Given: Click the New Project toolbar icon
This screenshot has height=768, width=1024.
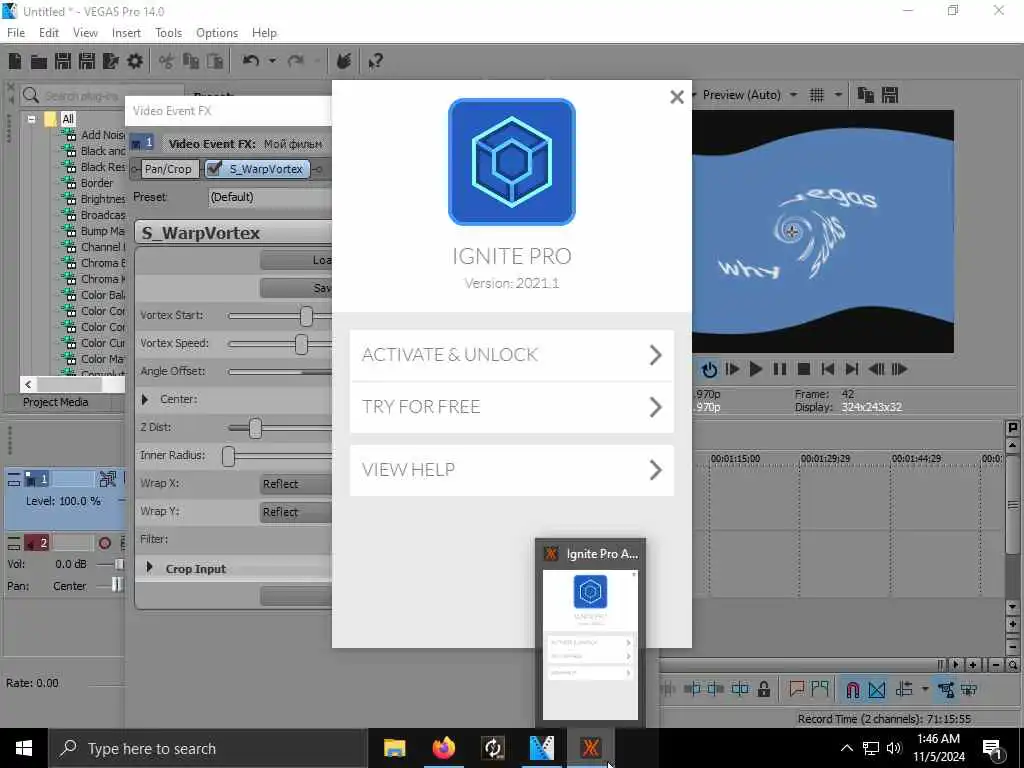Looking at the screenshot, I should [15, 61].
